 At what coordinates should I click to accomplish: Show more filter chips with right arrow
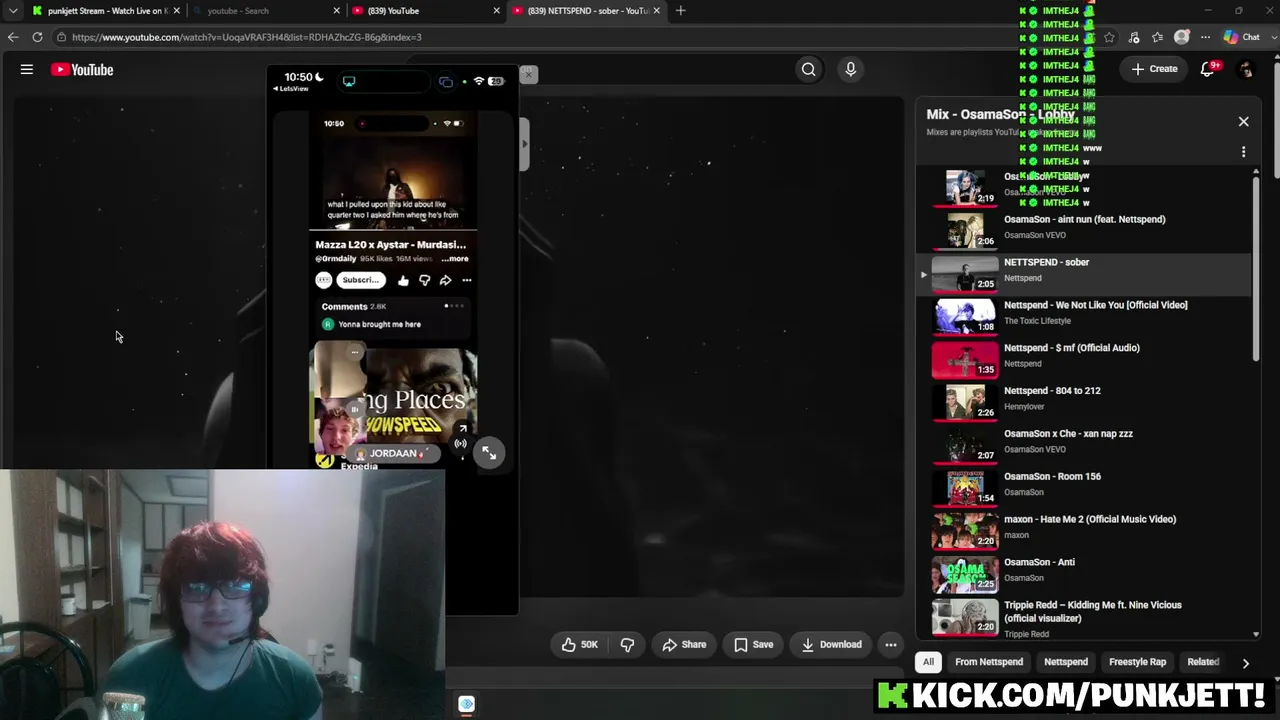coord(1245,663)
